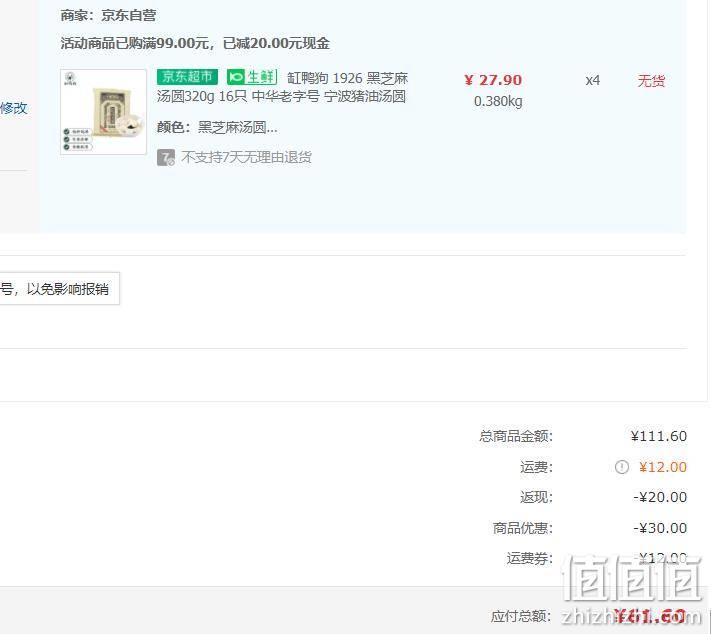Select the 应付总额 label
The image size is (711, 634).
(x=521, y=616)
